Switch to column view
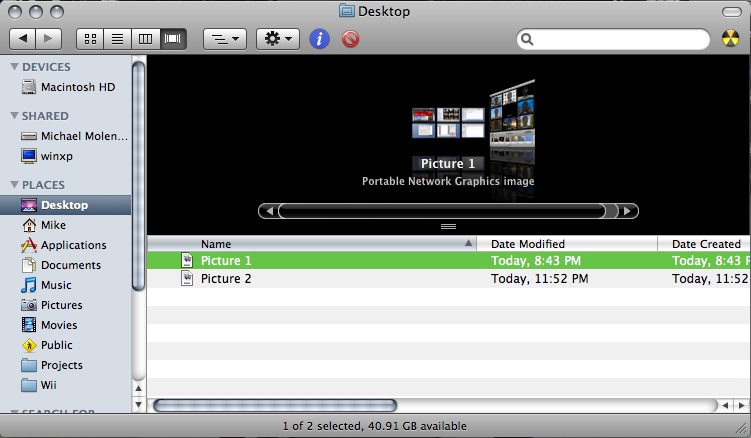 click(x=145, y=39)
